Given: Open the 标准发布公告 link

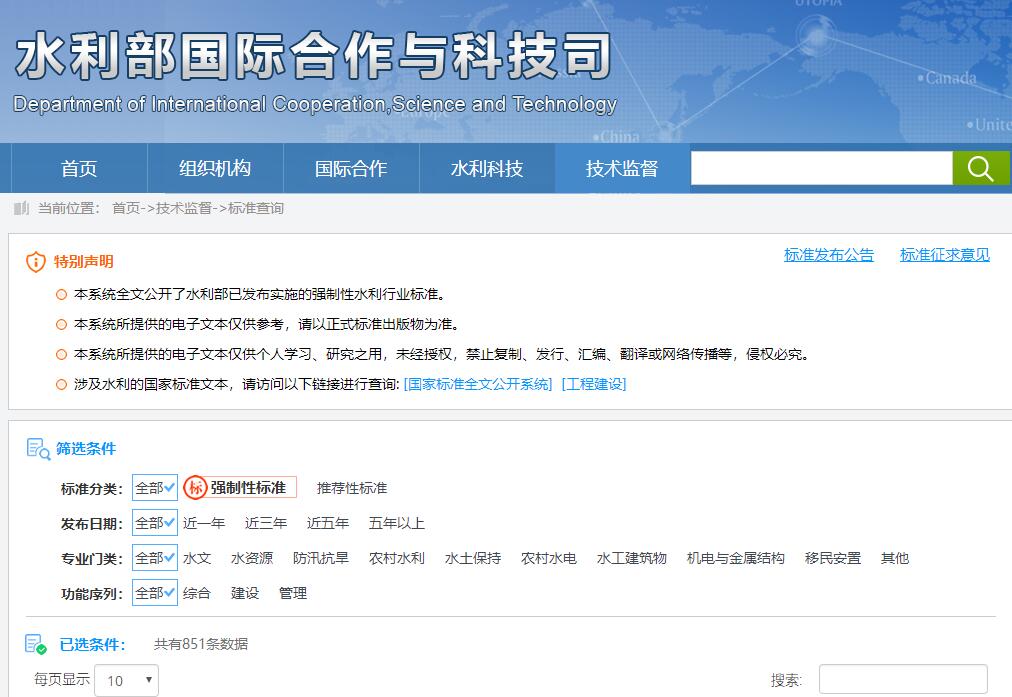Looking at the screenshot, I should tap(829, 255).
